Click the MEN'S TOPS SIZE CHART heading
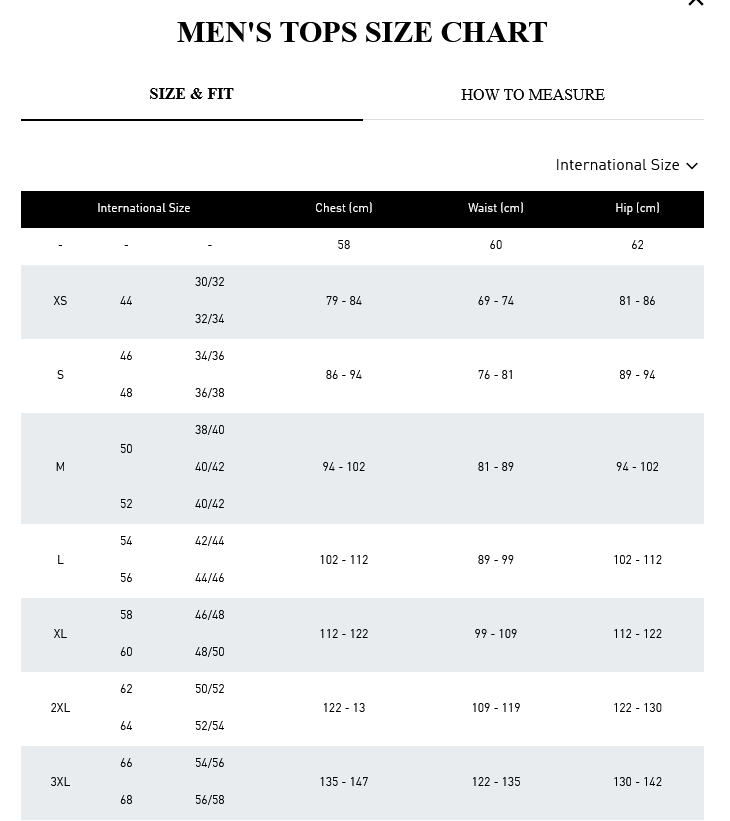 (x=362, y=33)
